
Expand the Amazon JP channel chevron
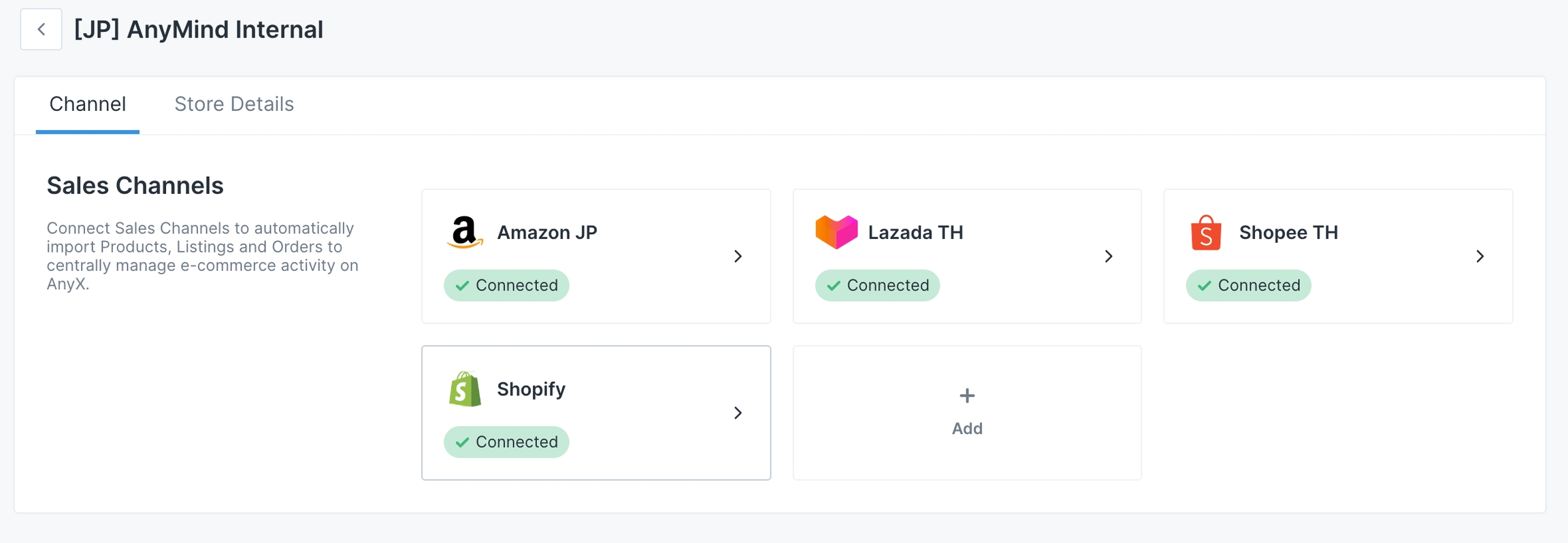click(738, 257)
